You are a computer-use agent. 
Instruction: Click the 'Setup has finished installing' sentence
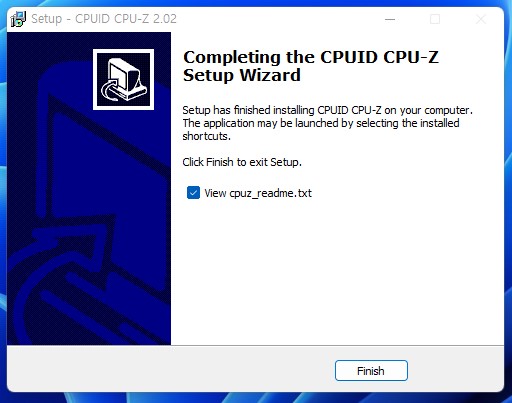pos(327,110)
